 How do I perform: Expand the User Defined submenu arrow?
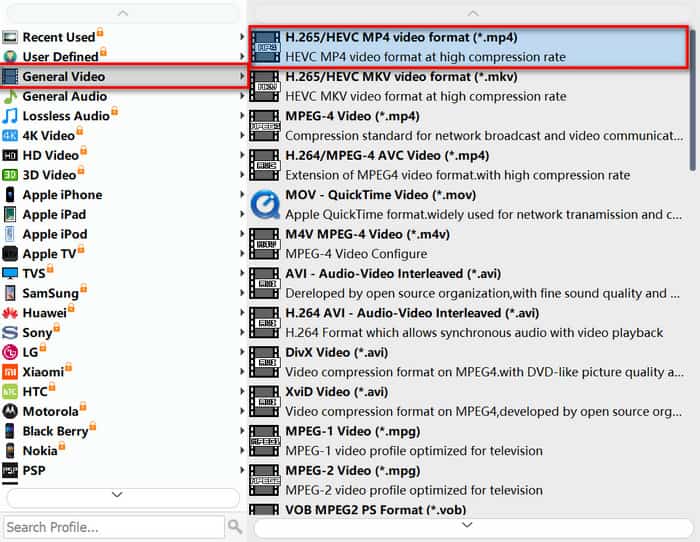[x=242, y=56]
